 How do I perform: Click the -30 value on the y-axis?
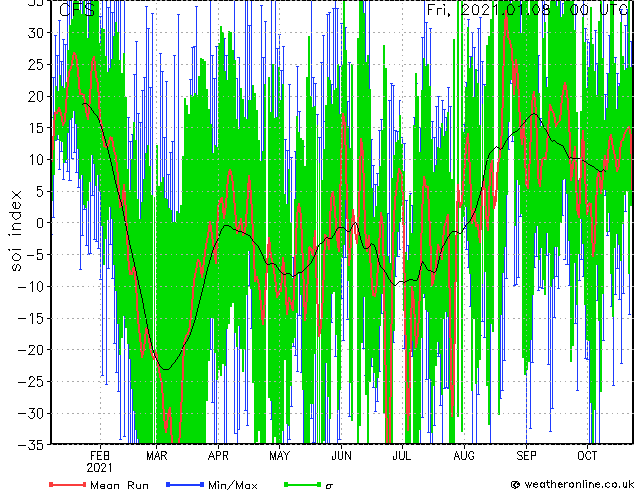coord(31,413)
